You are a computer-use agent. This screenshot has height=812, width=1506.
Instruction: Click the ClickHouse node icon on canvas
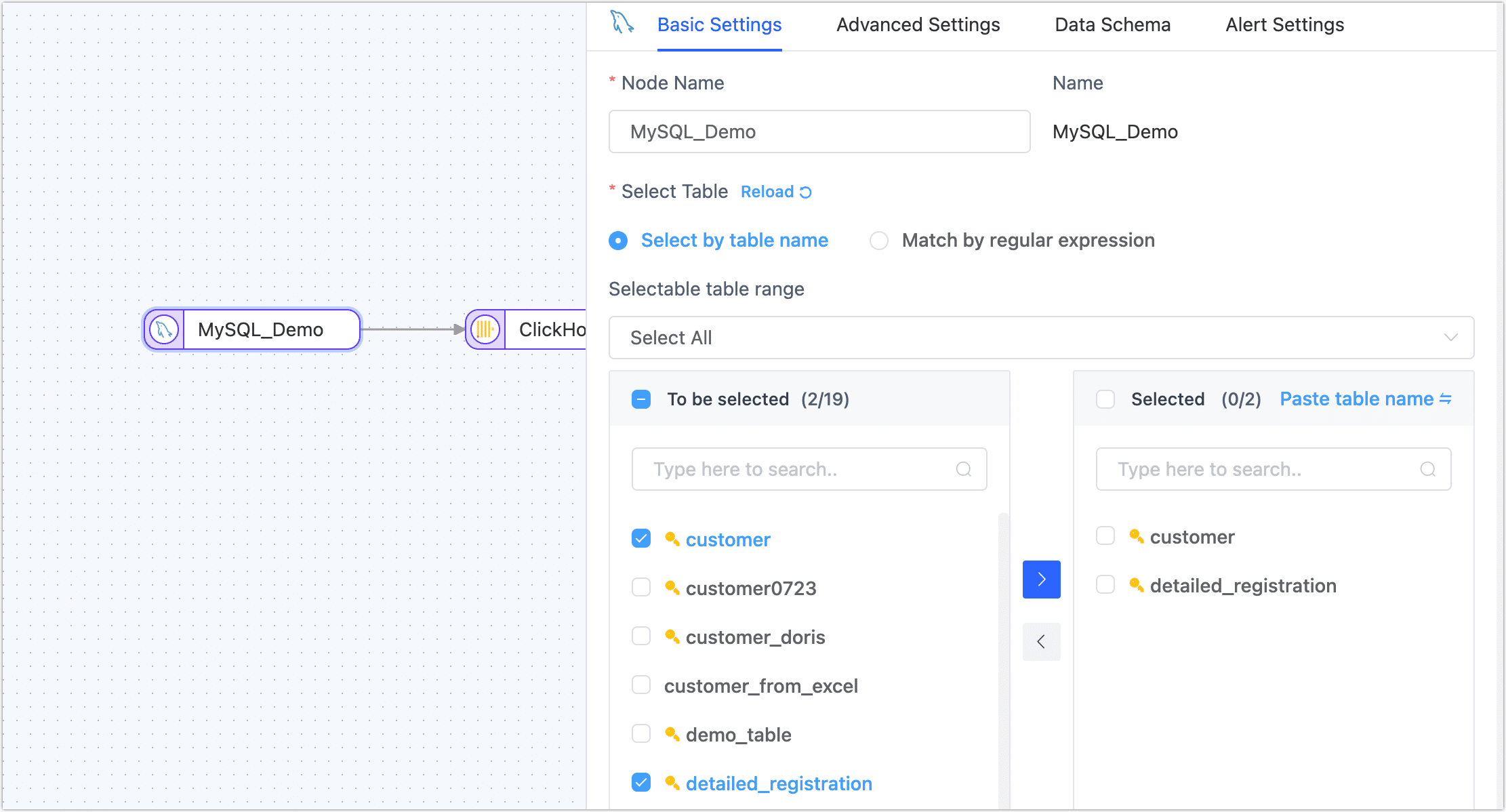485,330
